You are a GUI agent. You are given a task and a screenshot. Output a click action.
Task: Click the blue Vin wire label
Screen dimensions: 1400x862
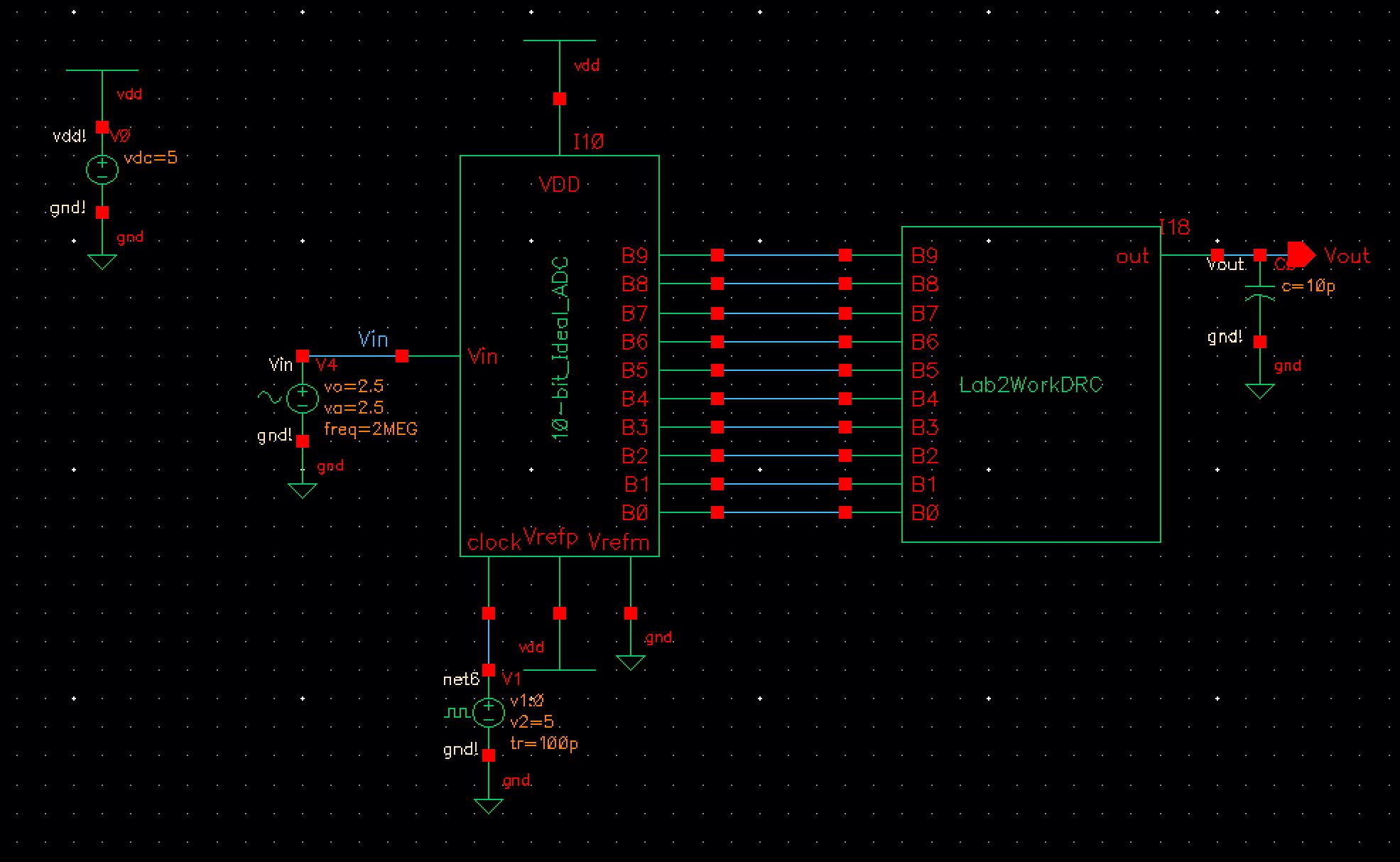[373, 339]
